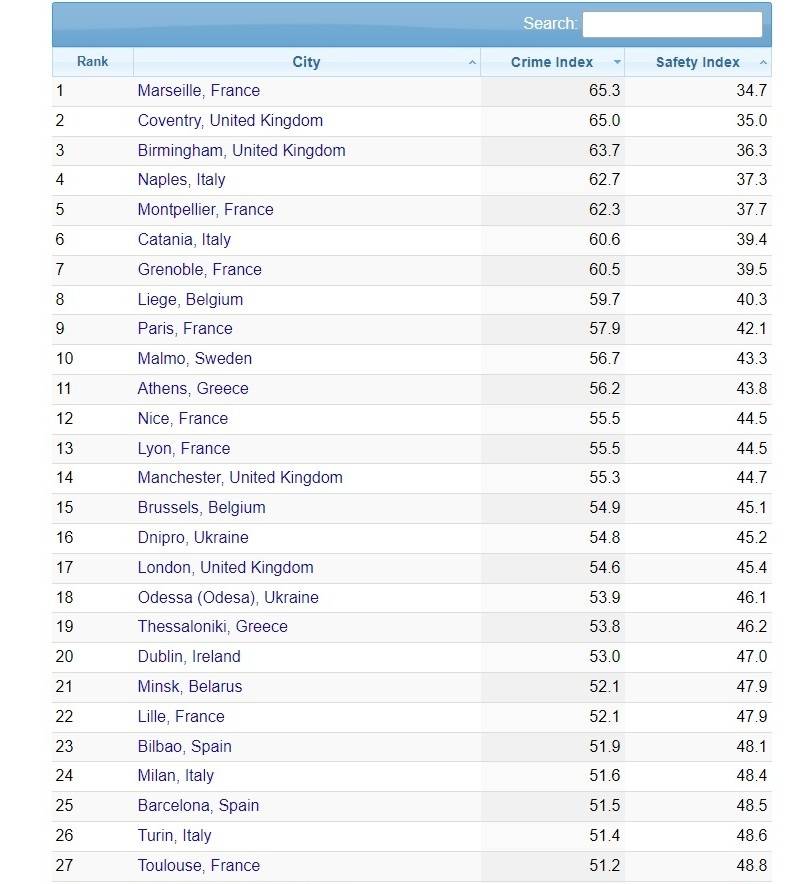Image resolution: width=795 pixels, height=884 pixels.
Task: Select the Dnipro, Ukraine link
Action: [193, 537]
